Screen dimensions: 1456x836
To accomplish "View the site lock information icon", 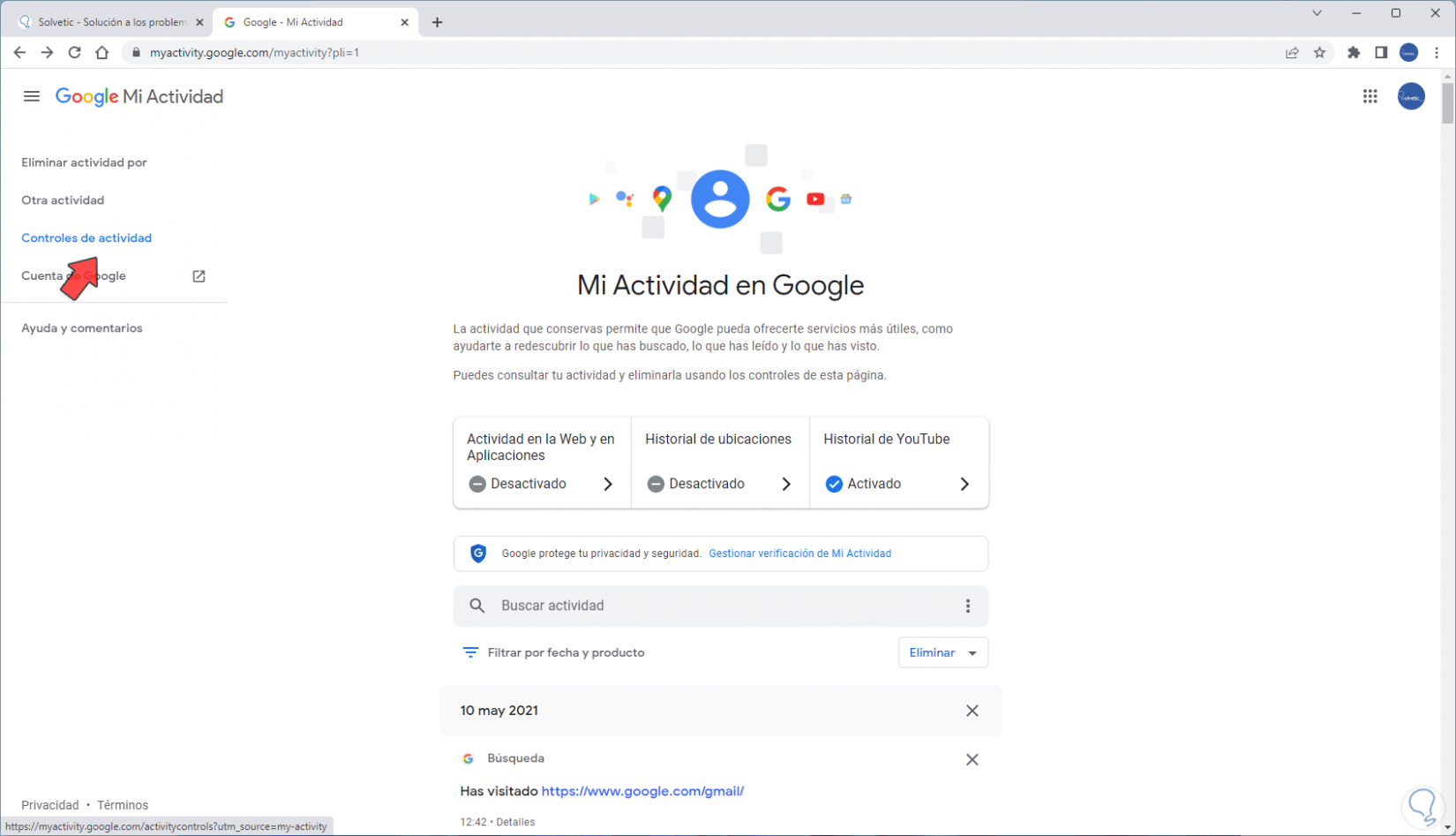I will [x=136, y=52].
